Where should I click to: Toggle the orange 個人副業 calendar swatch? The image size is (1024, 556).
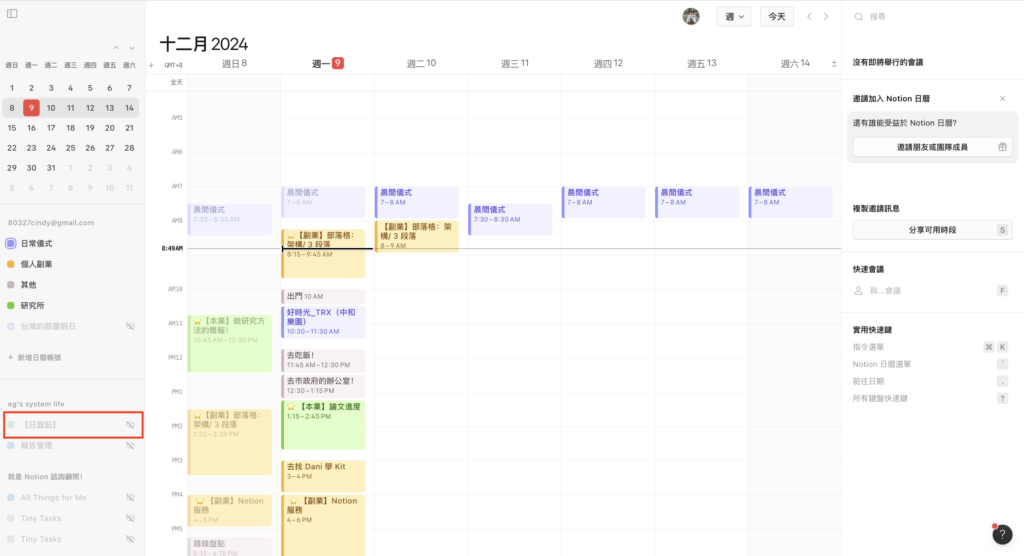coord(10,264)
